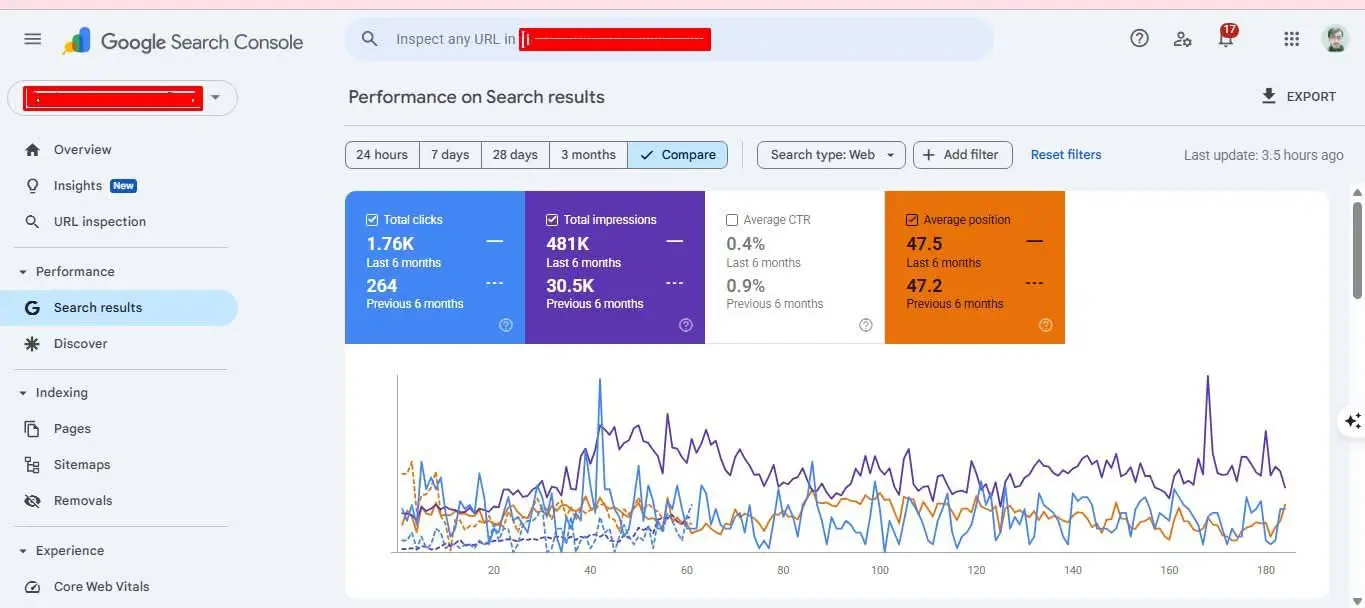
Task: Open the property selector dropdown
Action: (x=215, y=97)
